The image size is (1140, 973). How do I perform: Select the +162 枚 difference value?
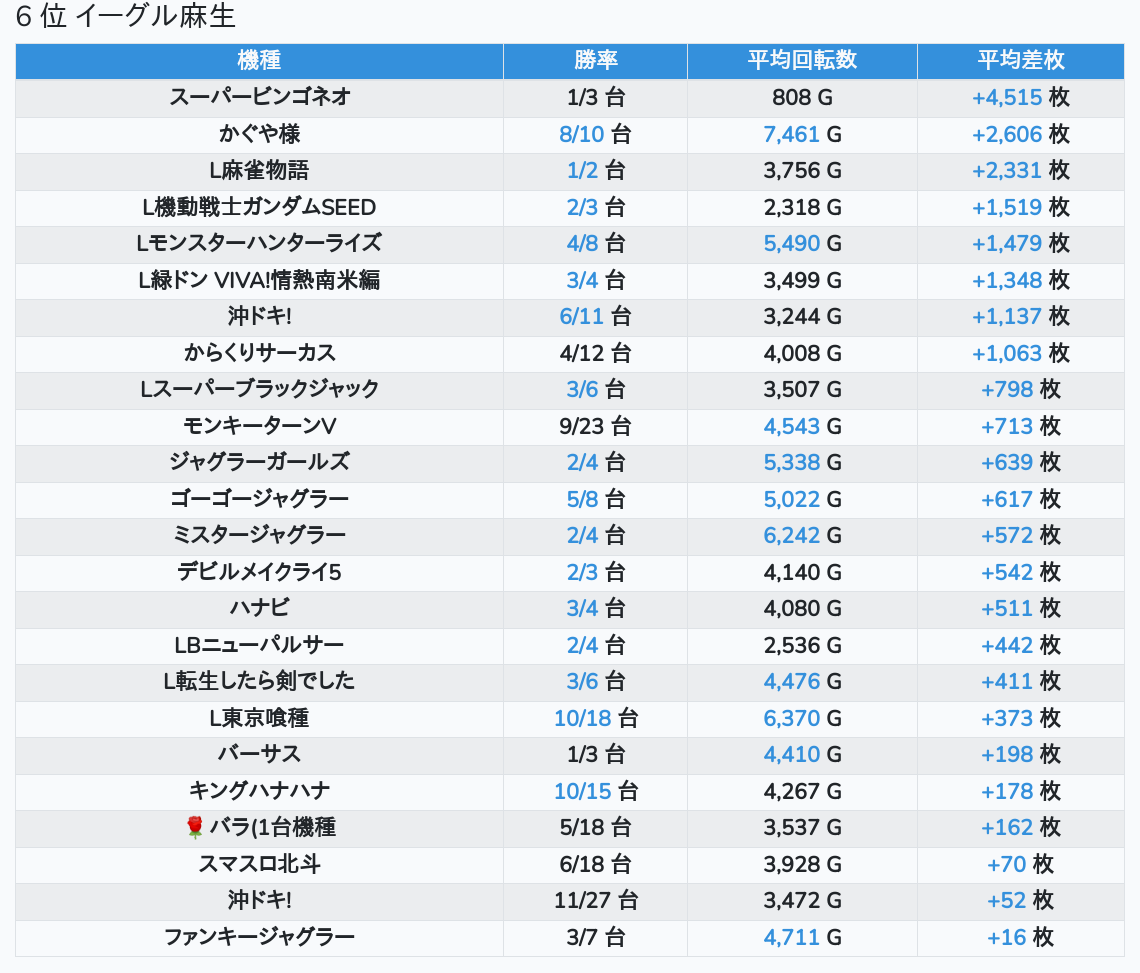(x=1021, y=828)
